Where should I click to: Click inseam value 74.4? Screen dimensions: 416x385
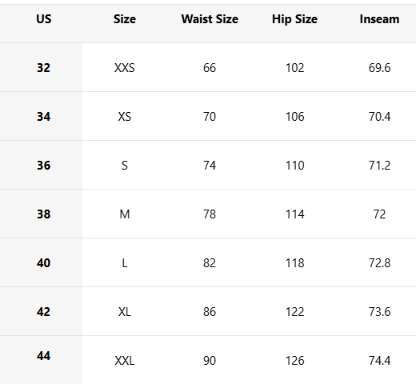click(x=379, y=361)
